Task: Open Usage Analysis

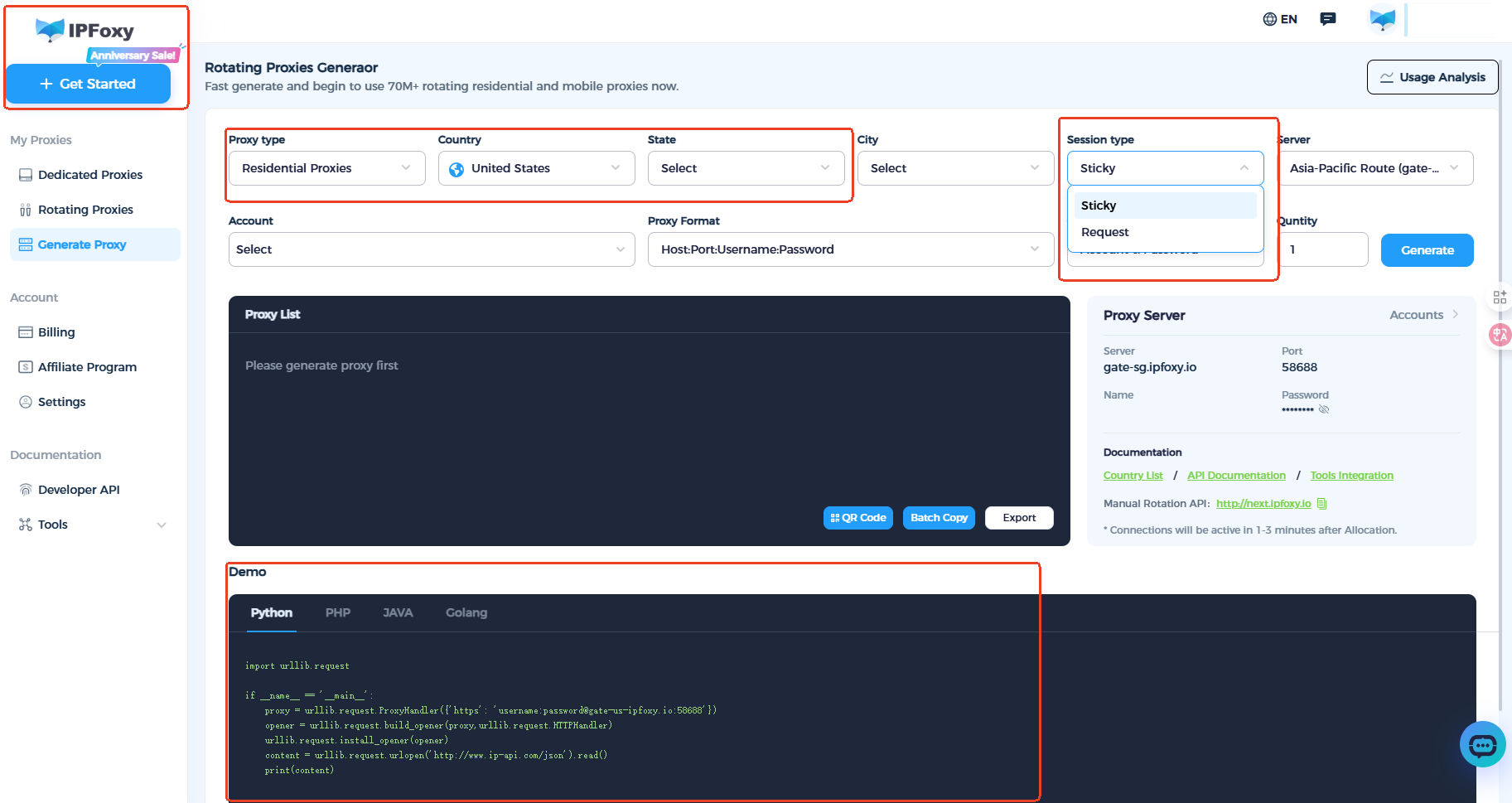Action: tap(1432, 77)
